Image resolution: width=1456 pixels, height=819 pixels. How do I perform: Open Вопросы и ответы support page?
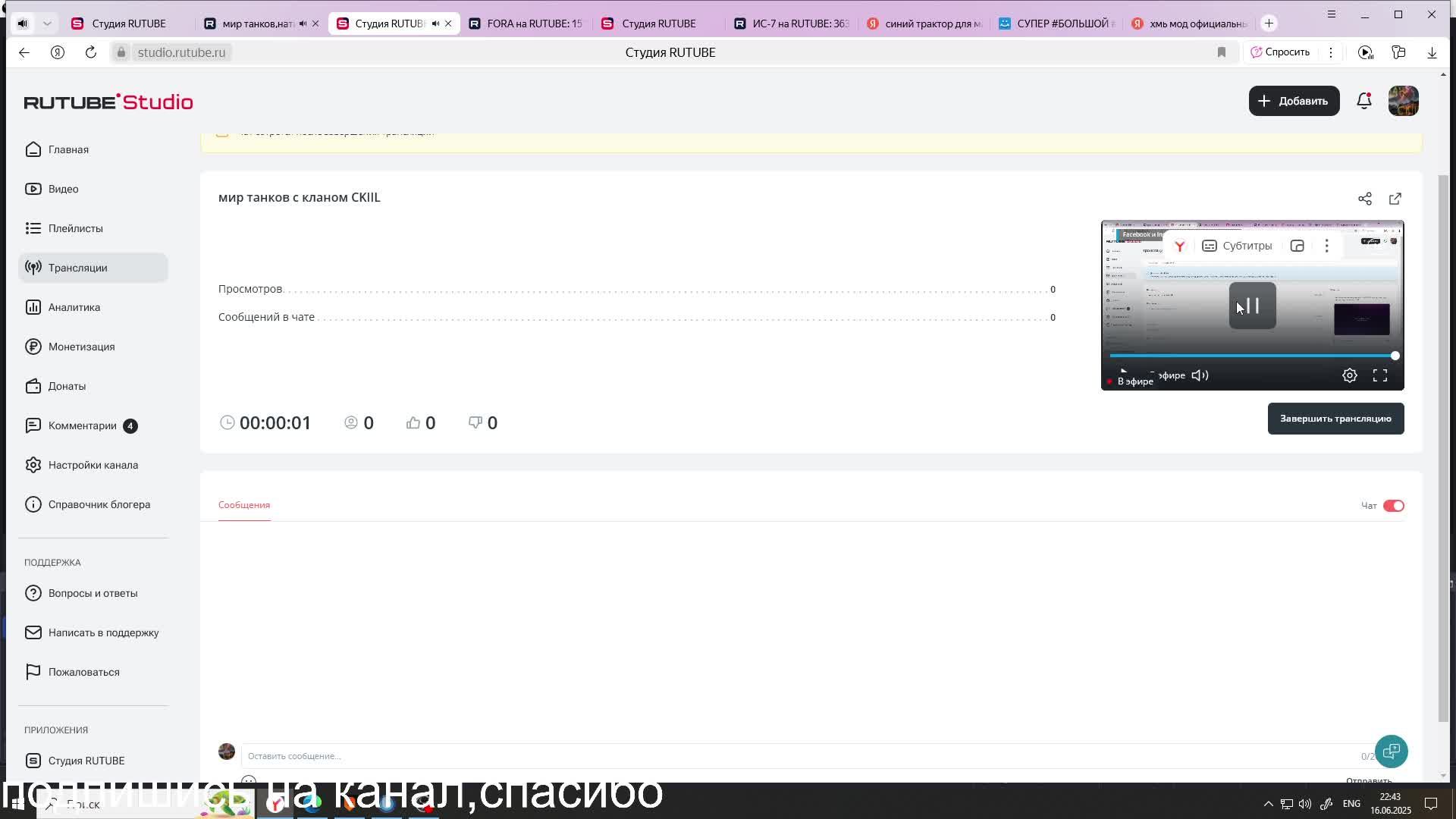(93, 593)
